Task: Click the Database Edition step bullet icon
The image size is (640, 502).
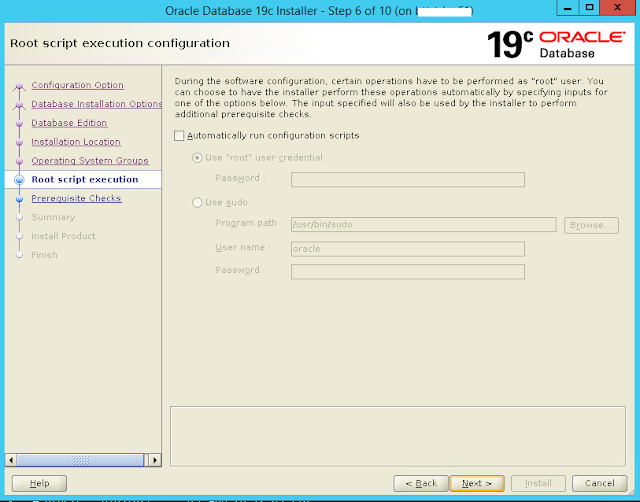Action: pyautogui.click(x=19, y=123)
